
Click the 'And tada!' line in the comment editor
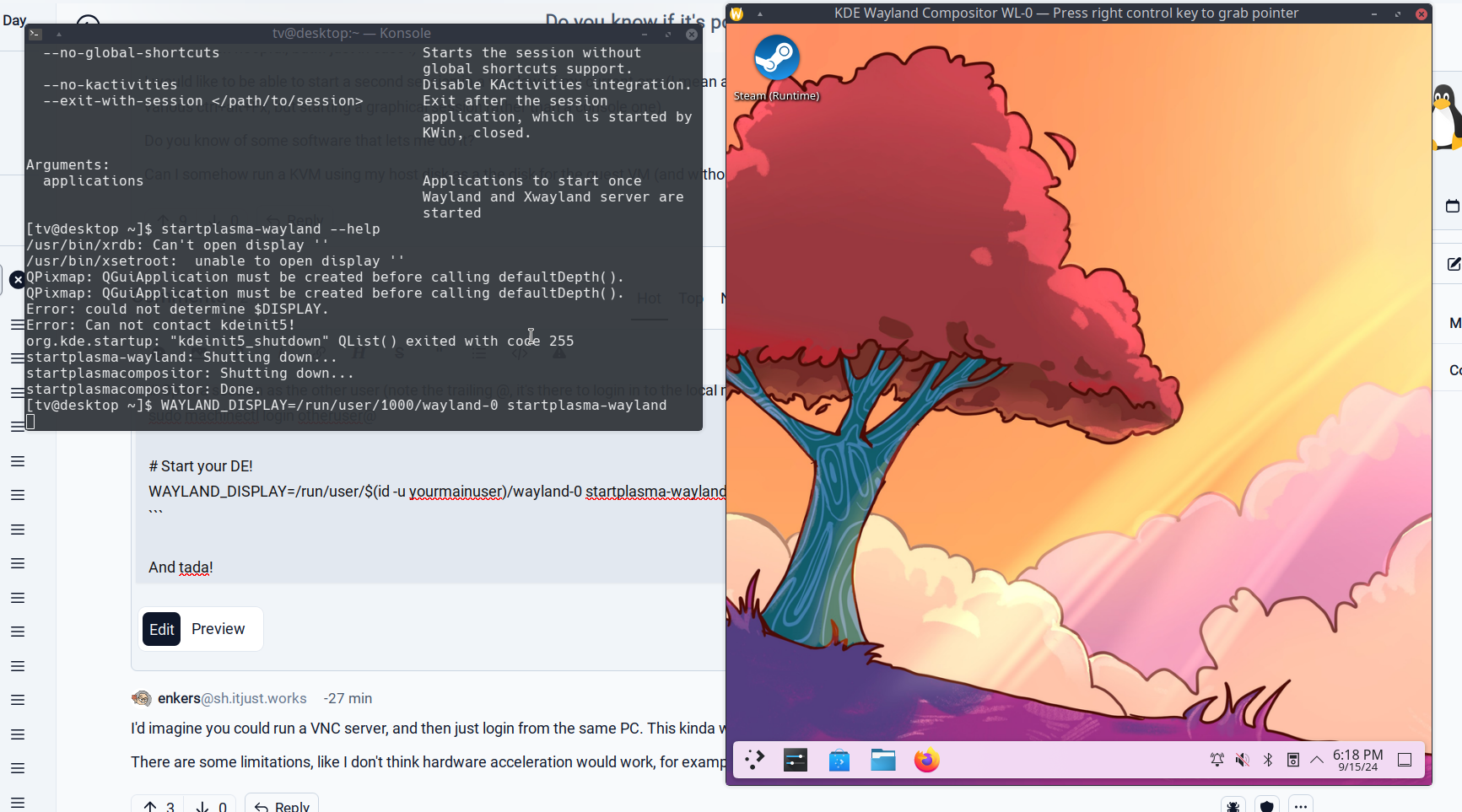click(x=181, y=567)
